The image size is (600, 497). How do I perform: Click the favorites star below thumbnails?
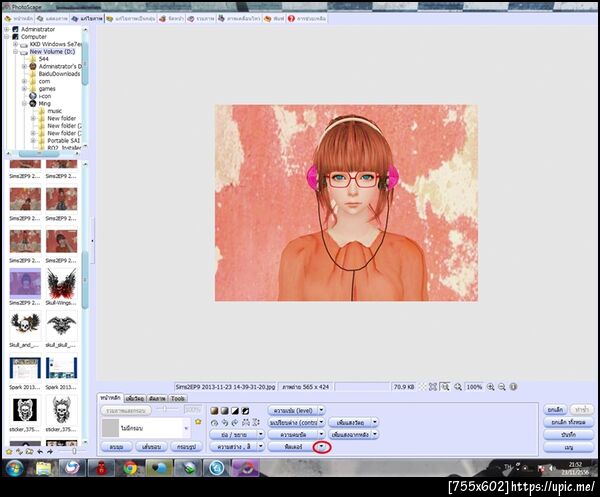(x=9, y=451)
